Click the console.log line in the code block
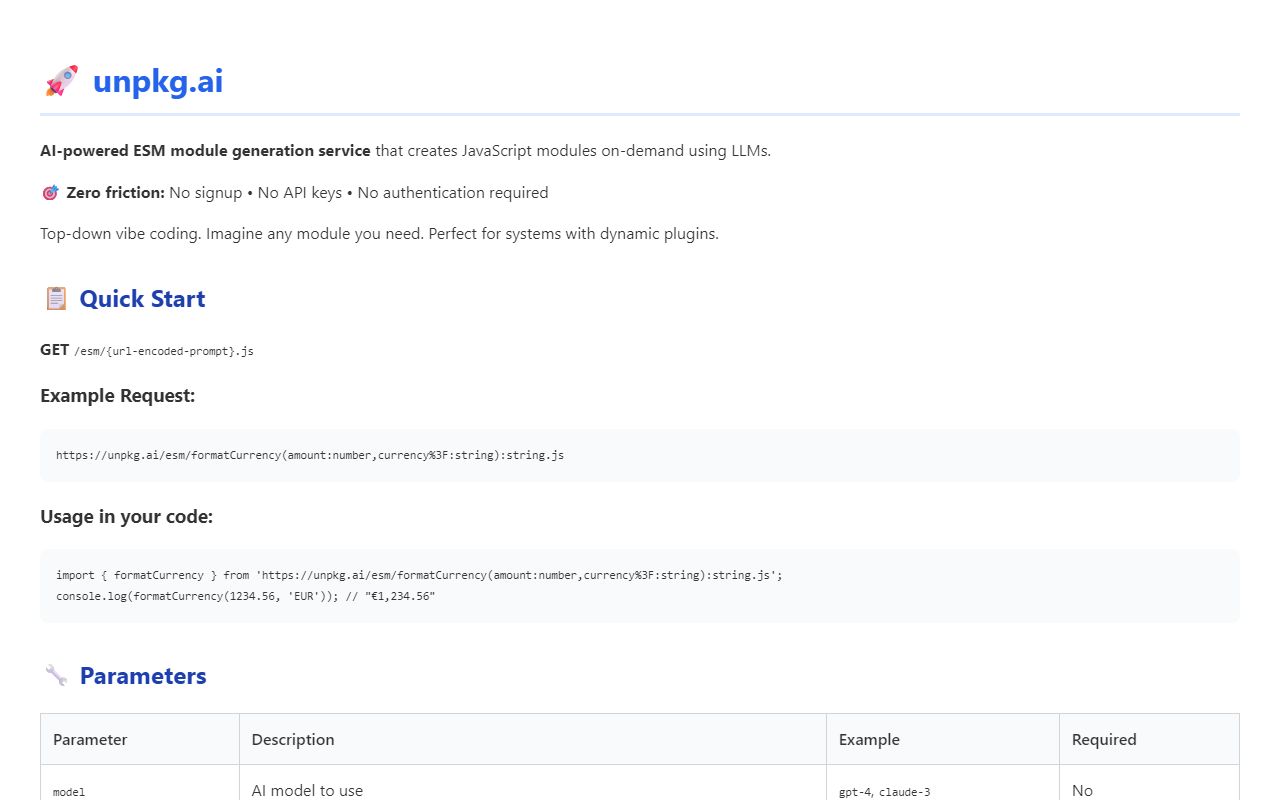This screenshot has width=1280, height=800. [245, 596]
